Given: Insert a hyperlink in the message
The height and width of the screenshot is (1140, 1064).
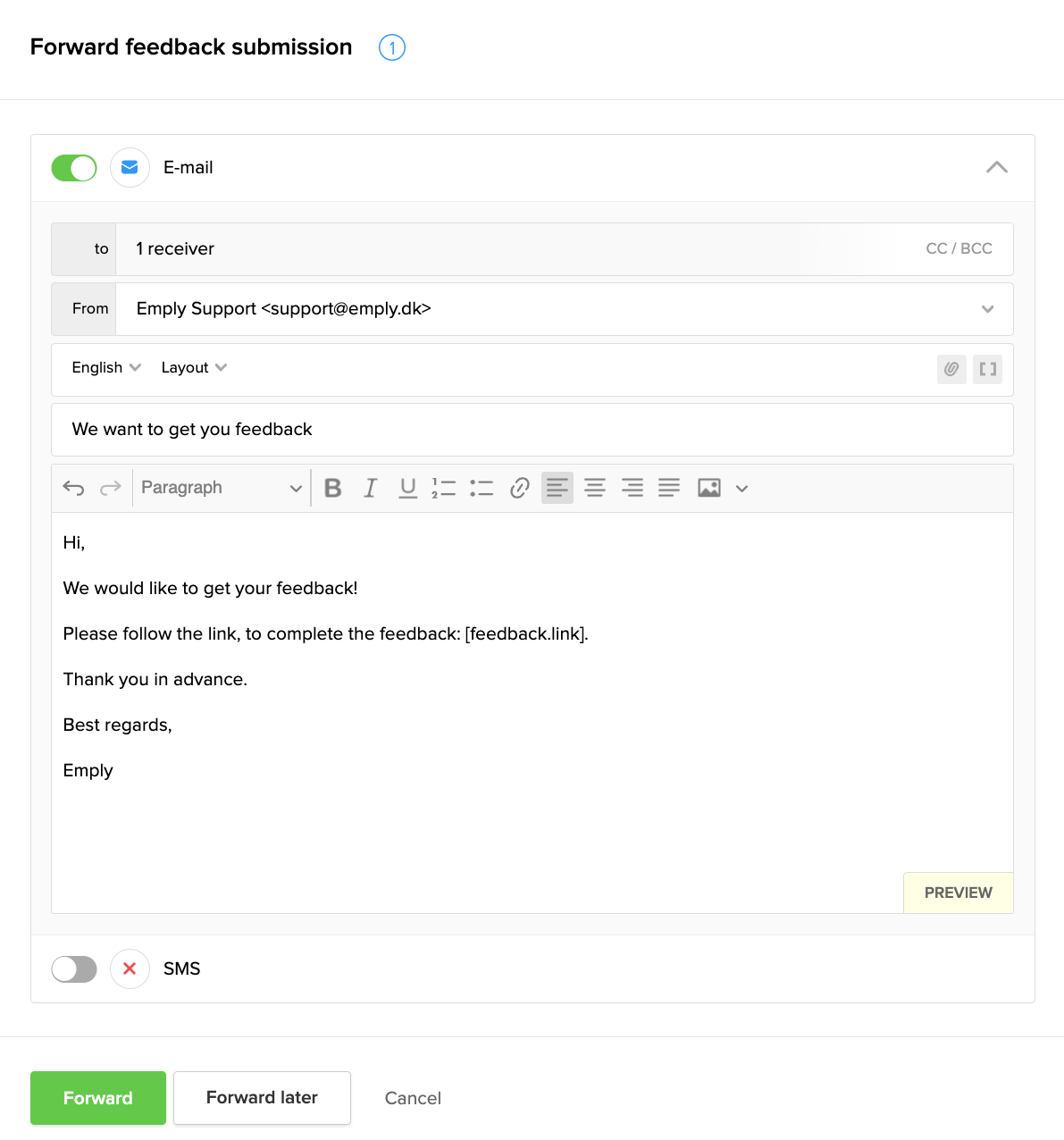Looking at the screenshot, I should click(519, 488).
